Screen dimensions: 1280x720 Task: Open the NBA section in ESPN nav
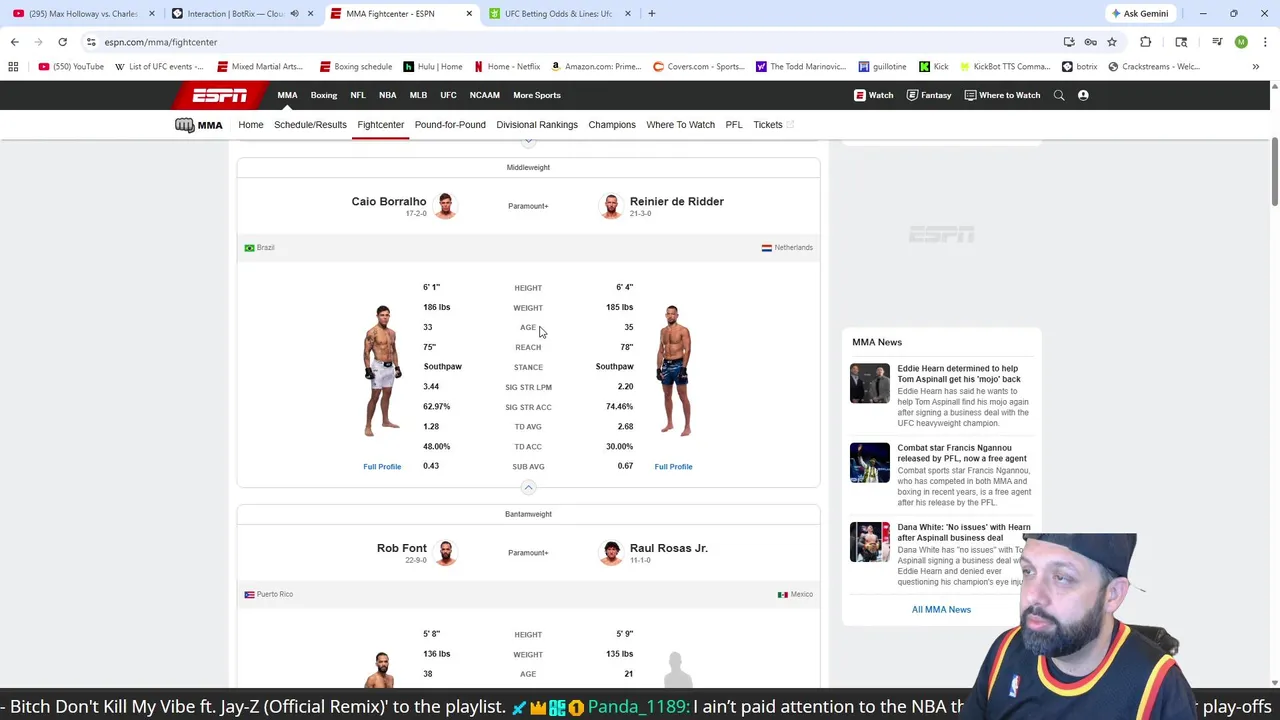(x=387, y=95)
